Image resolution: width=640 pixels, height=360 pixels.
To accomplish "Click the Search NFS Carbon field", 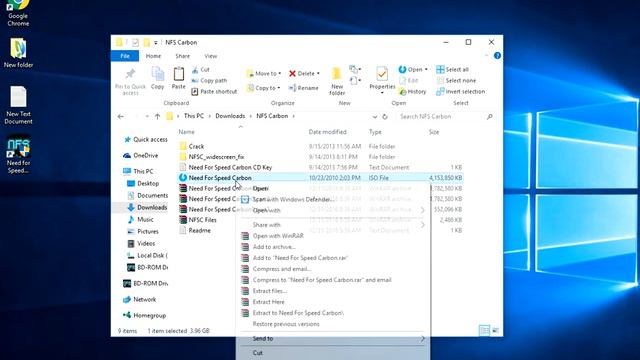I will [x=445, y=117].
